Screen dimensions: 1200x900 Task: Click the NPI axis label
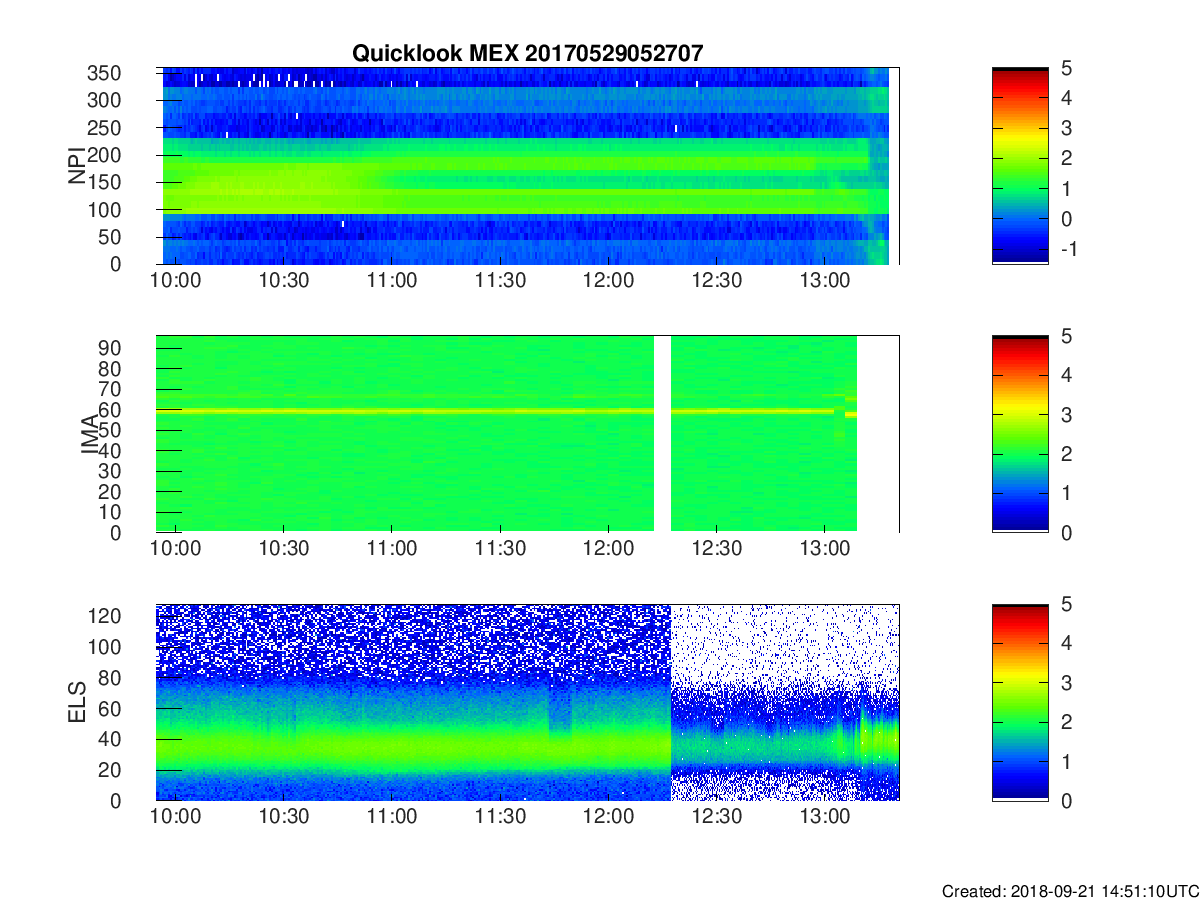click(76, 167)
